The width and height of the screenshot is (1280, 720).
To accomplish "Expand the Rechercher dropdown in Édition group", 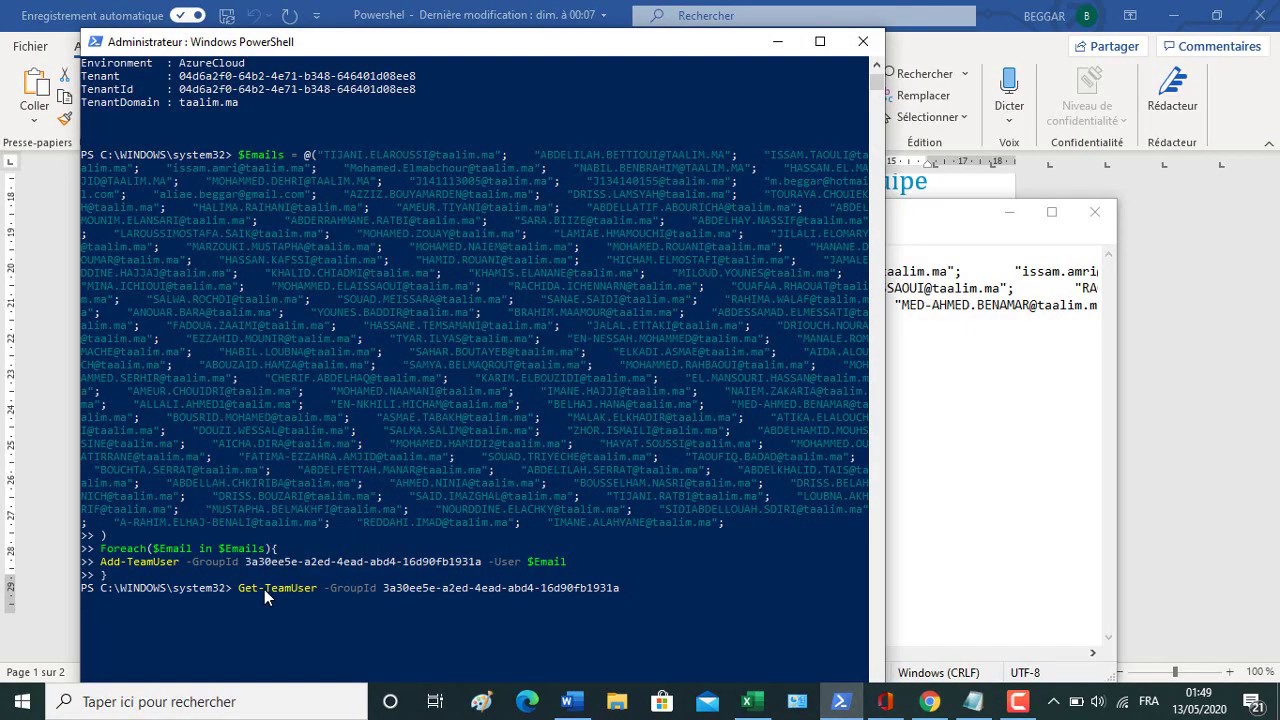I will click(x=965, y=73).
